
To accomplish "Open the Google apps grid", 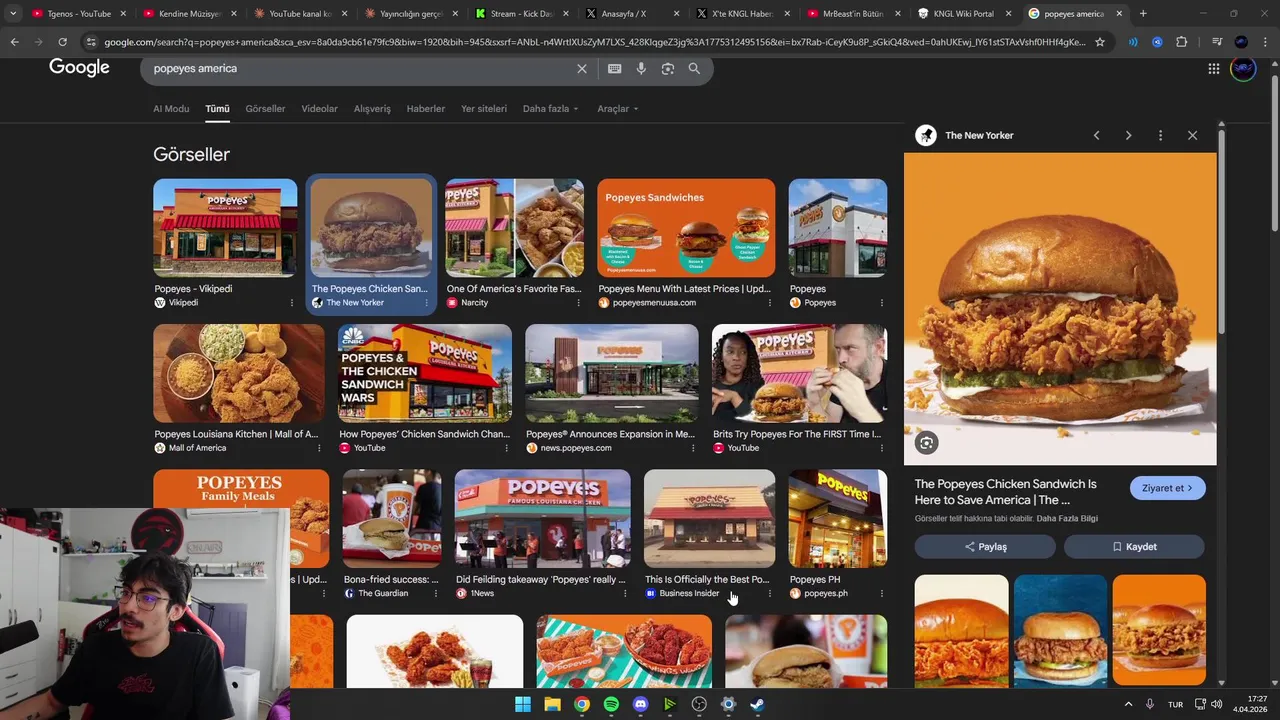I will 1214,69.
